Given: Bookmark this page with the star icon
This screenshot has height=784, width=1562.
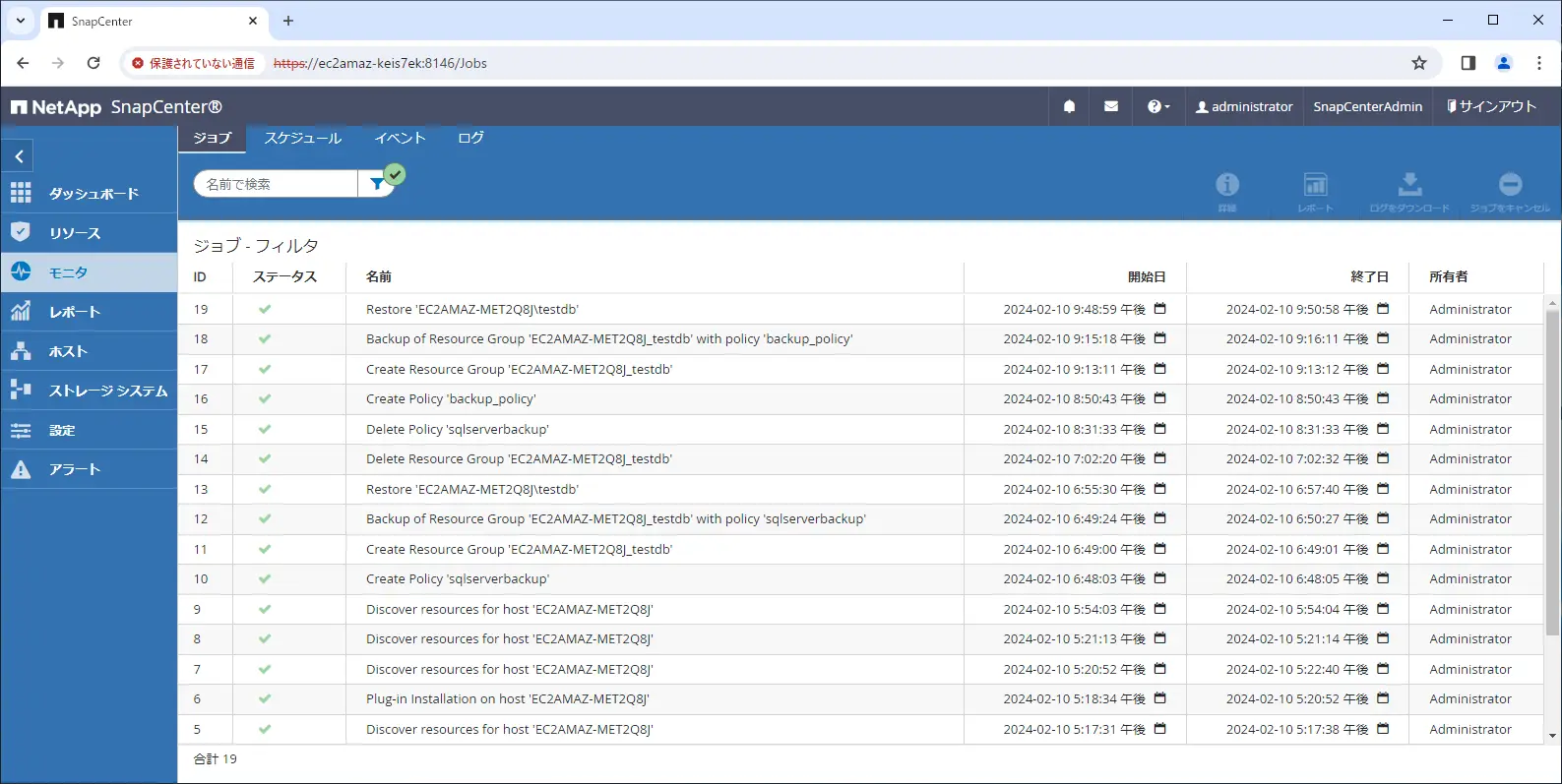Looking at the screenshot, I should click(x=1418, y=63).
